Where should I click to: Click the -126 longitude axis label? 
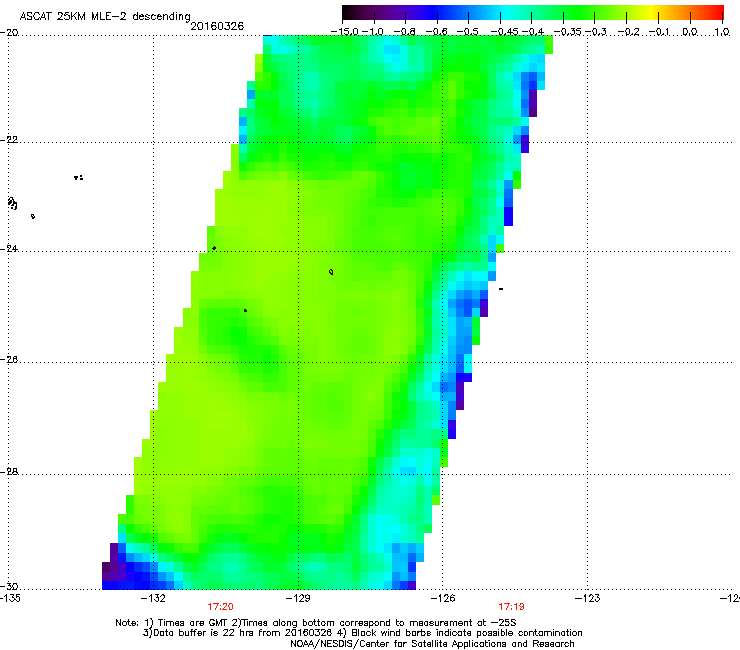click(x=443, y=598)
